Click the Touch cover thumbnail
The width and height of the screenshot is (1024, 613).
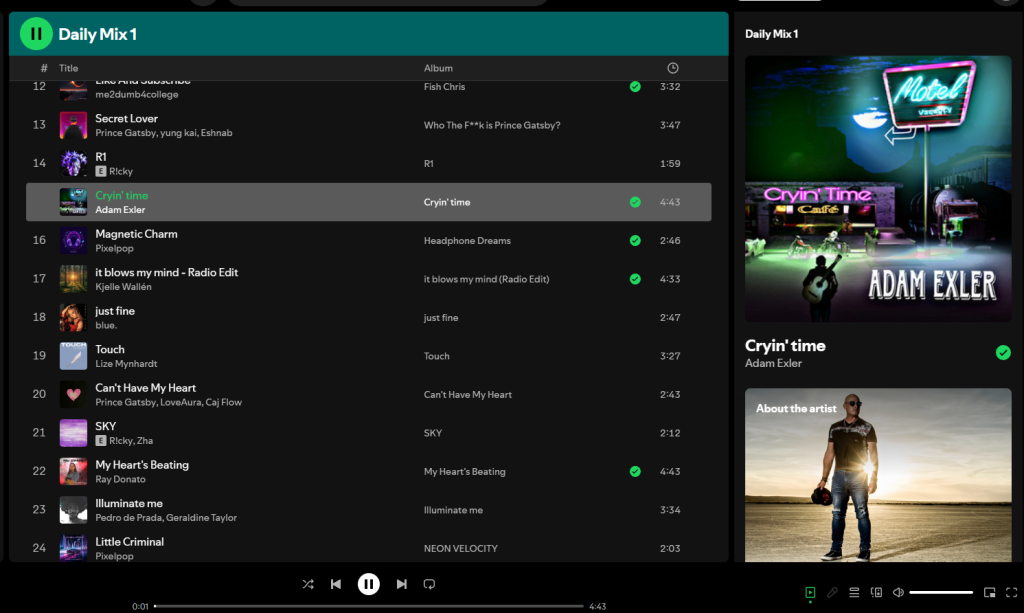tap(73, 356)
